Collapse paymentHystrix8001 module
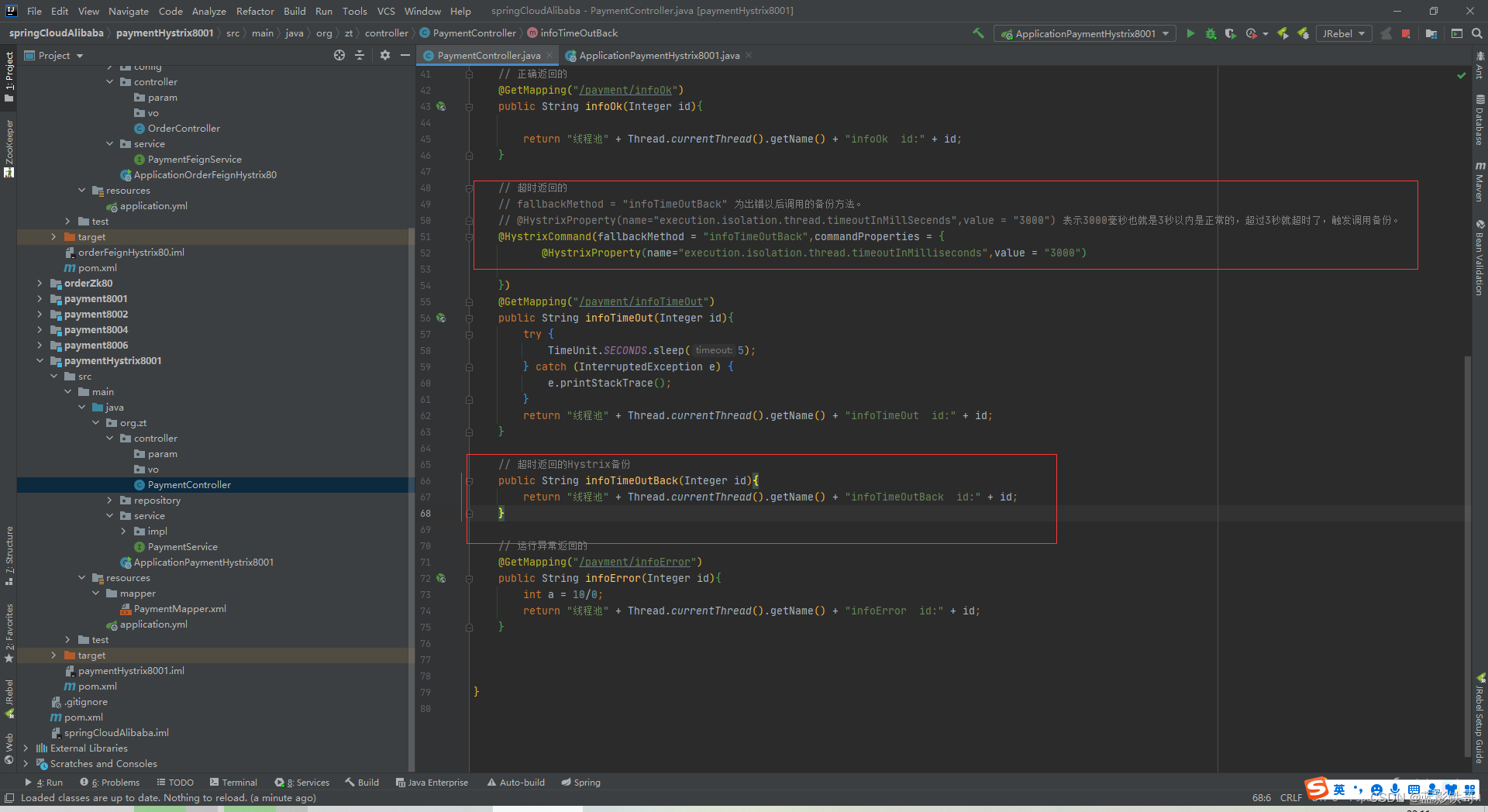Screen dimensions: 1488x812 40,360
